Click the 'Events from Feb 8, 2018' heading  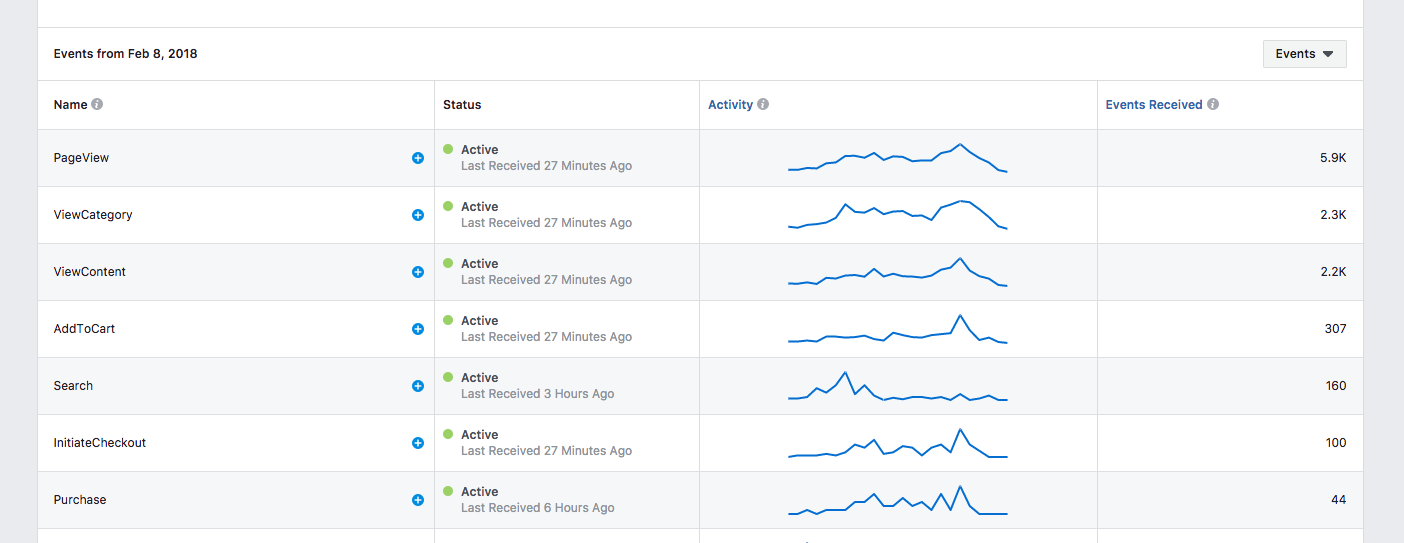[x=126, y=54]
